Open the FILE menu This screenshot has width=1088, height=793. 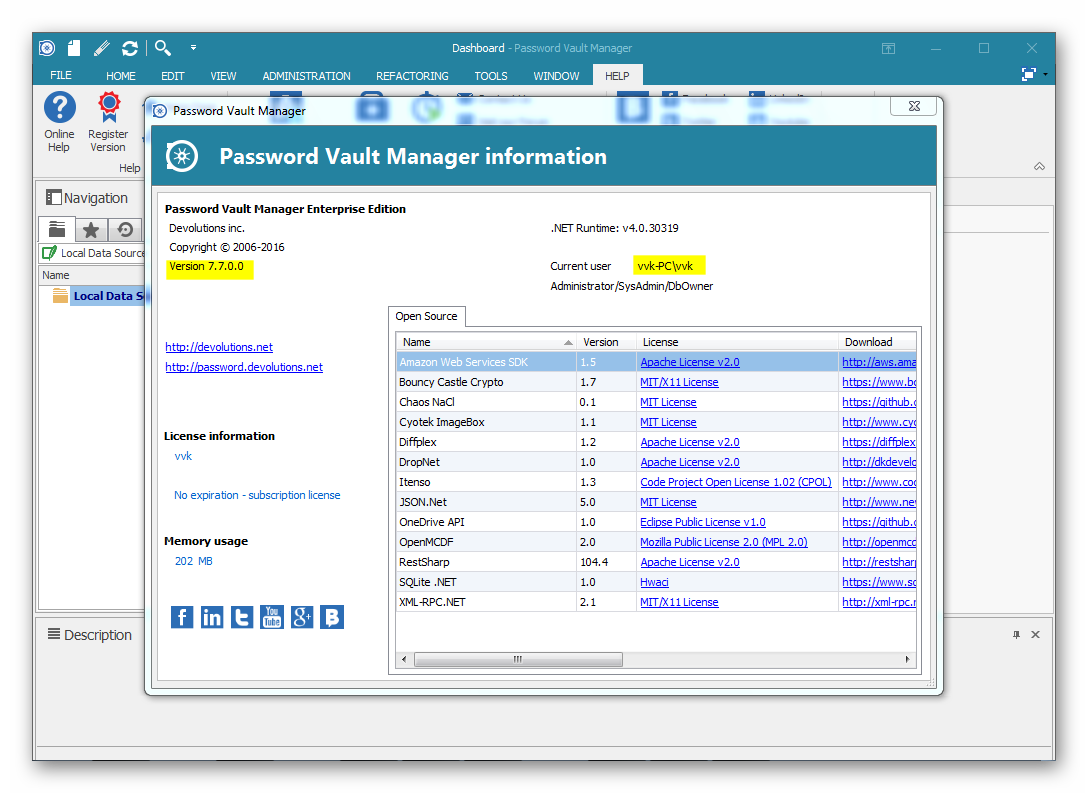(61, 75)
